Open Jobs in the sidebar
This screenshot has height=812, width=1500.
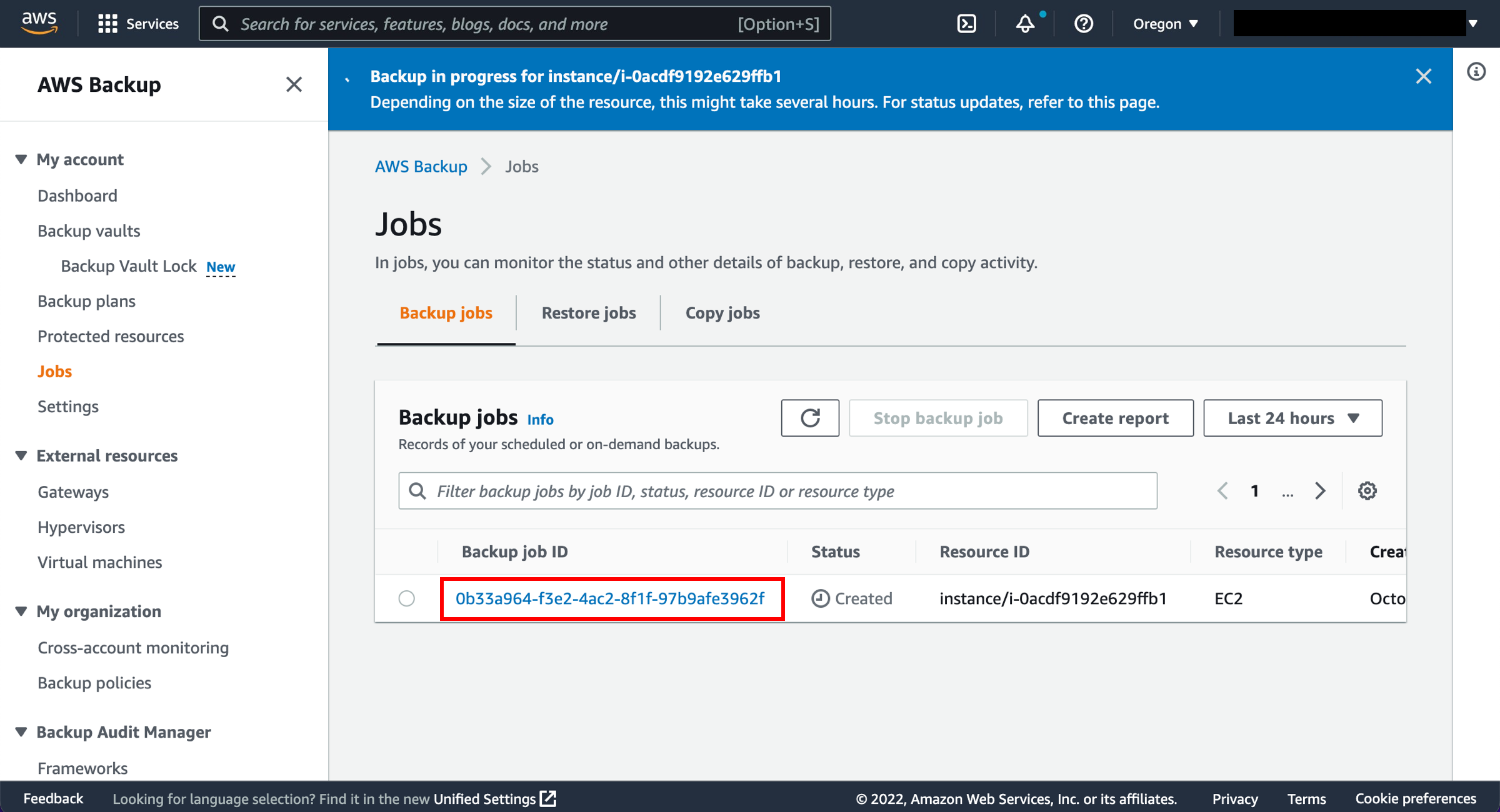click(55, 372)
